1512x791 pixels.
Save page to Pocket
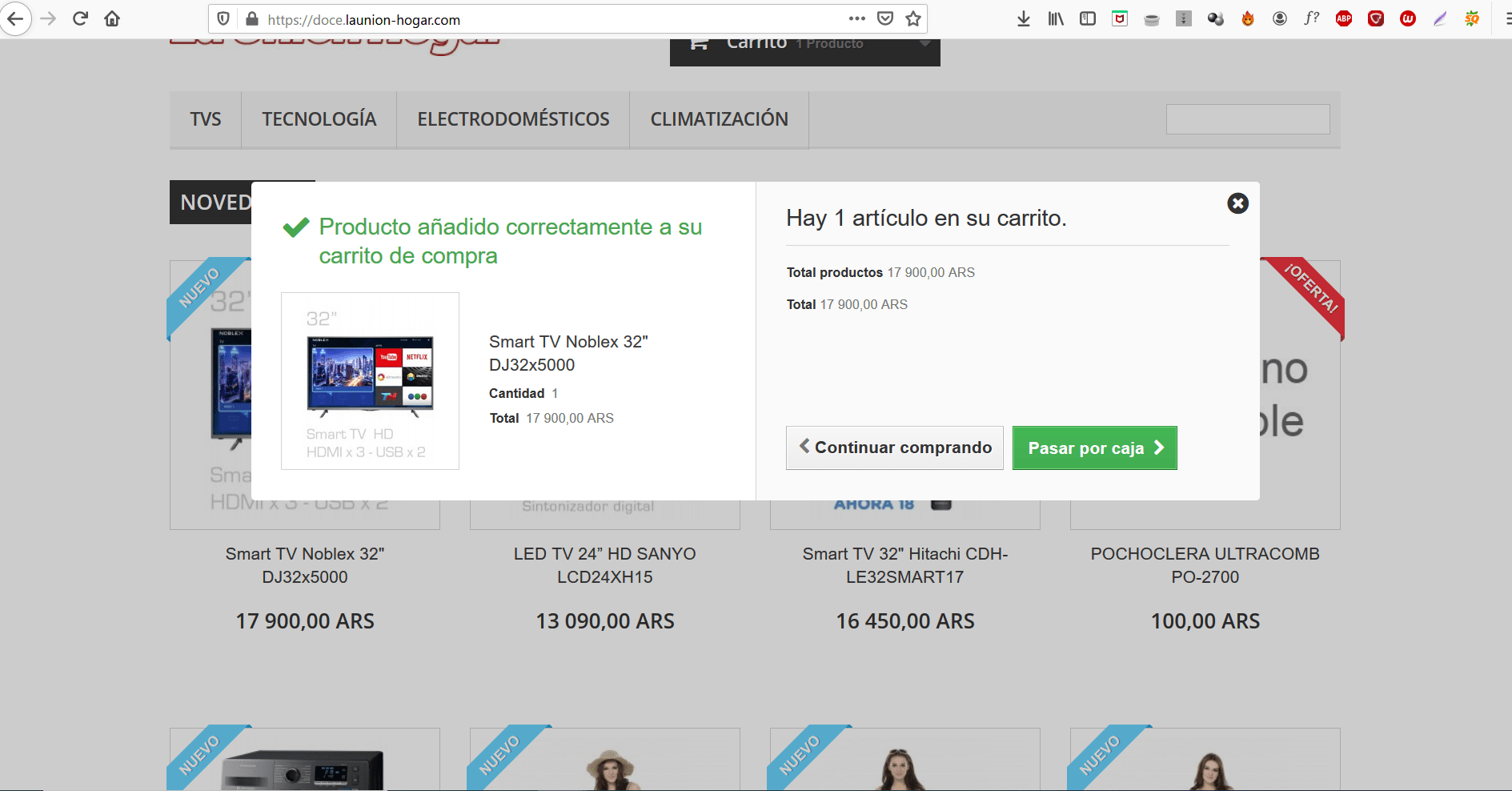(885, 18)
